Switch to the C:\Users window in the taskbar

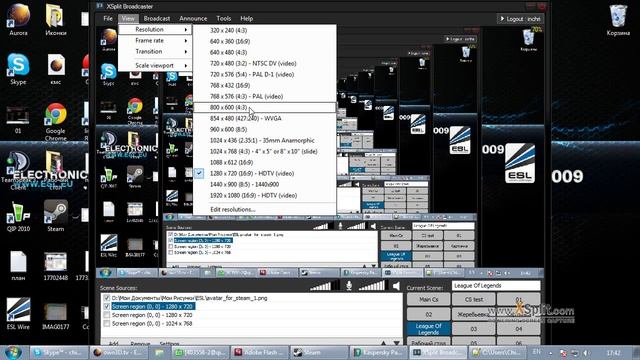(x=497, y=353)
